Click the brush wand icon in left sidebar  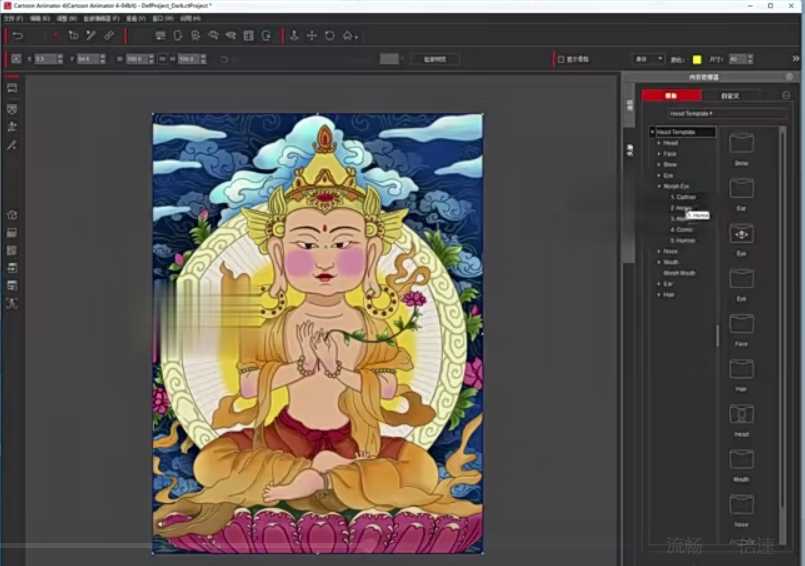[x=12, y=146]
